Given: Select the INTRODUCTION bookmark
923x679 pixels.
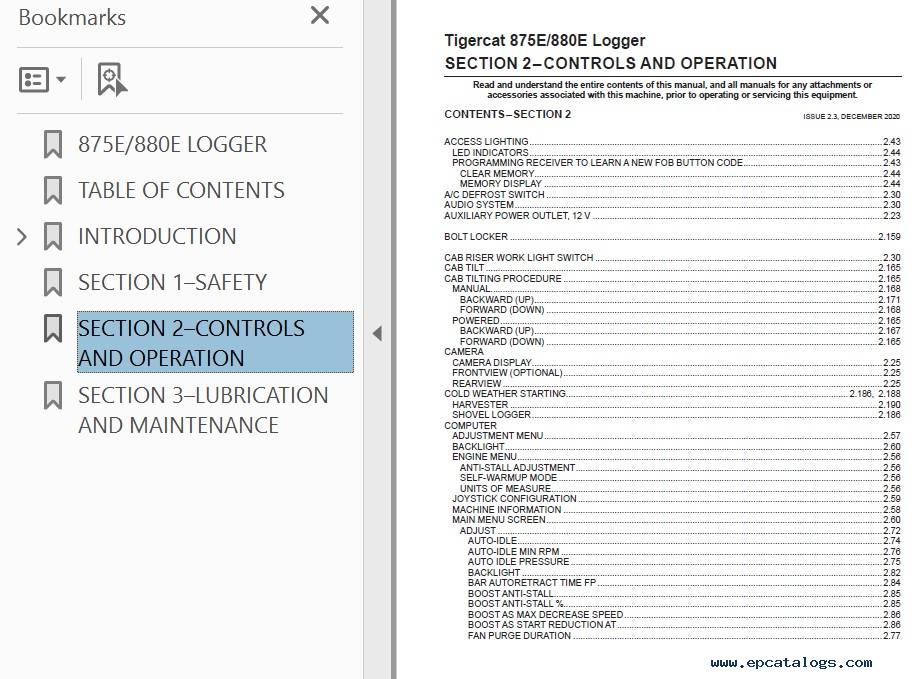Looking at the screenshot, I should 157,236.
